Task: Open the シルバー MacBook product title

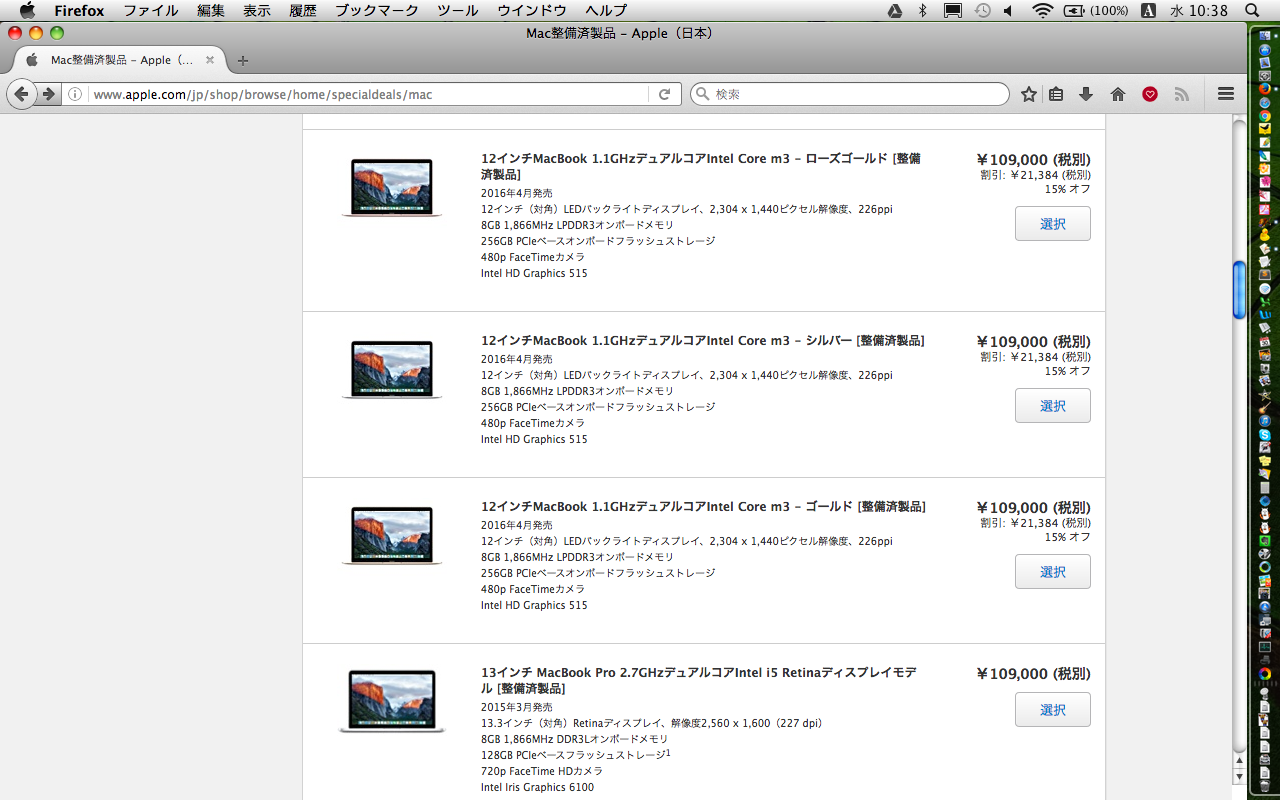Action: (703, 341)
